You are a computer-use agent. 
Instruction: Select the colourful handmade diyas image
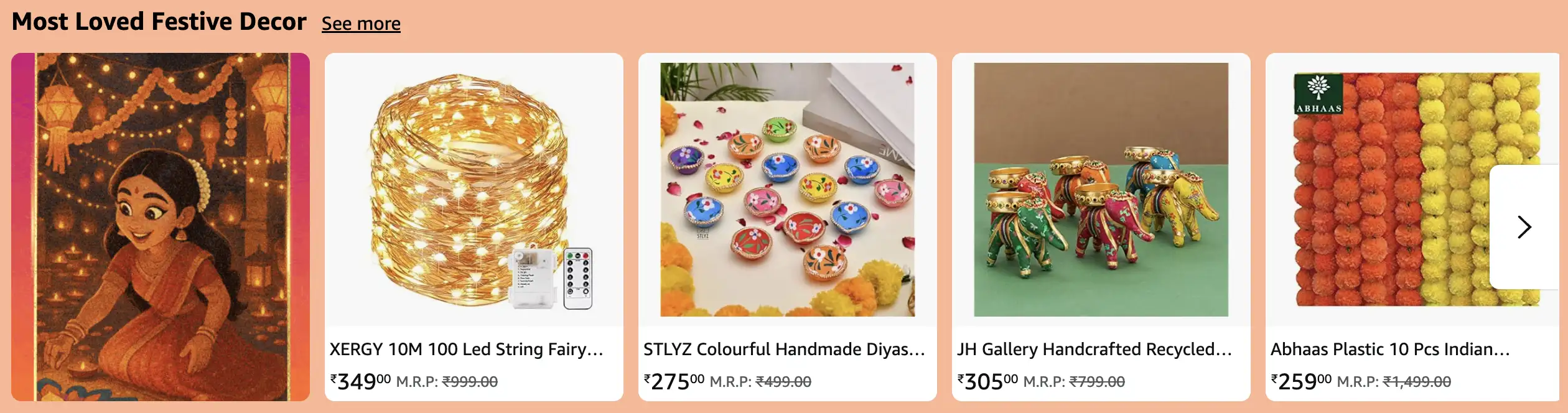(x=788, y=190)
